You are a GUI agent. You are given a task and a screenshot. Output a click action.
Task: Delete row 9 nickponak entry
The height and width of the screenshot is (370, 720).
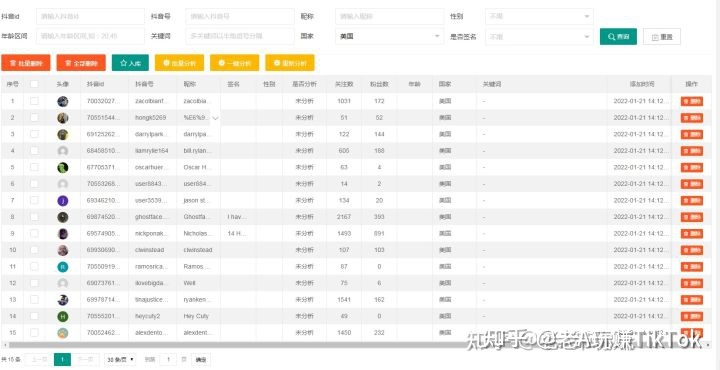[692, 234]
